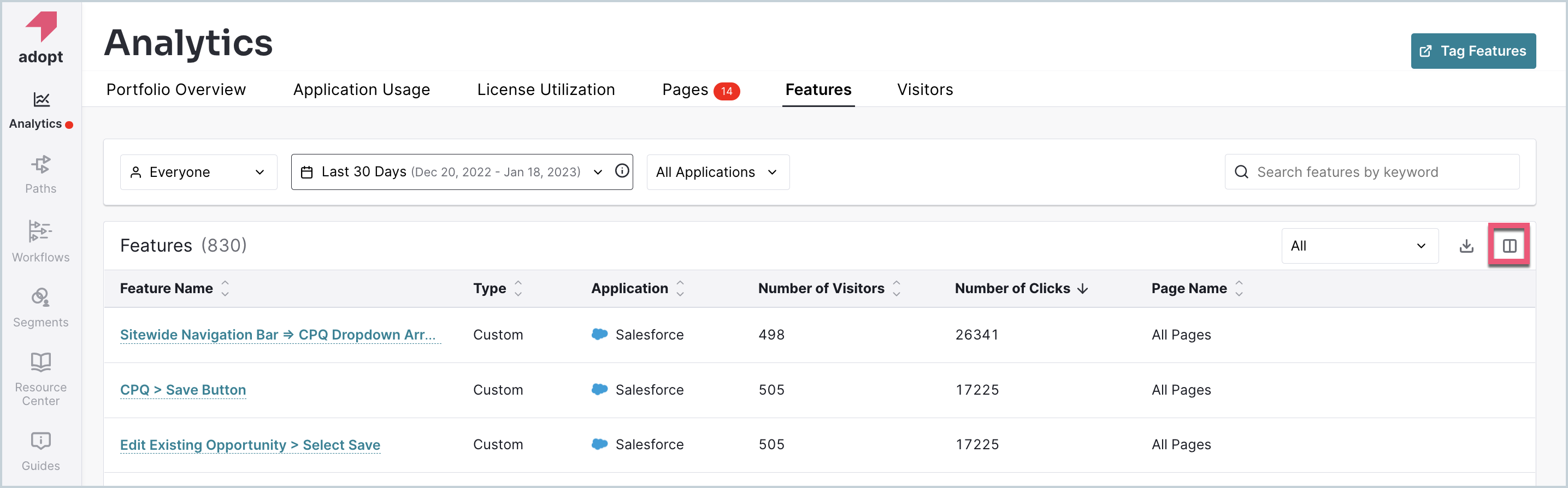Screen dimensions: 1568x488
Task: Click the Analytics page title
Action: pos(188,43)
